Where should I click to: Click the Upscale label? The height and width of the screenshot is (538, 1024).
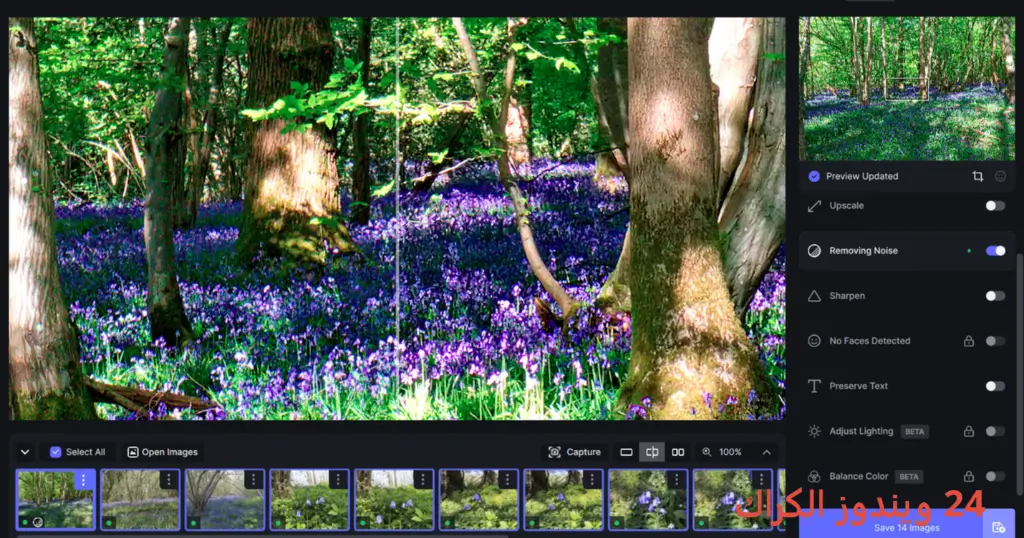click(x=846, y=206)
